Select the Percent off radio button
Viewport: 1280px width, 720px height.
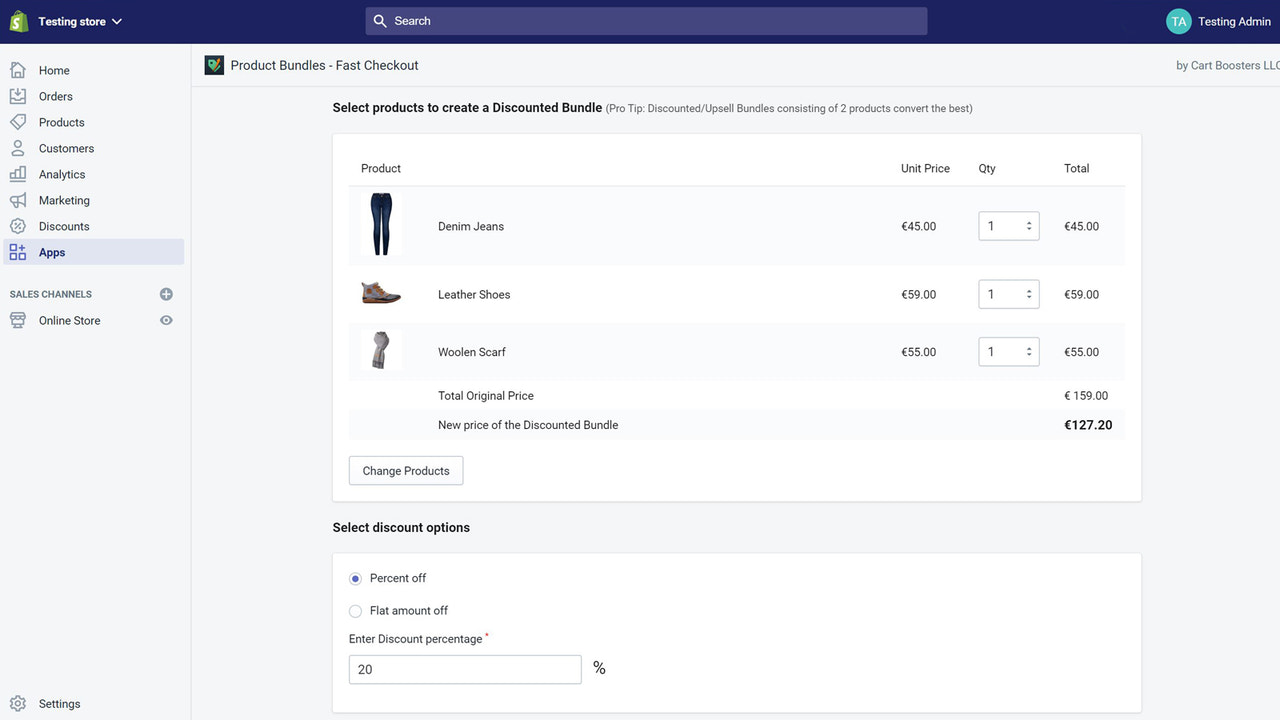[x=355, y=578]
